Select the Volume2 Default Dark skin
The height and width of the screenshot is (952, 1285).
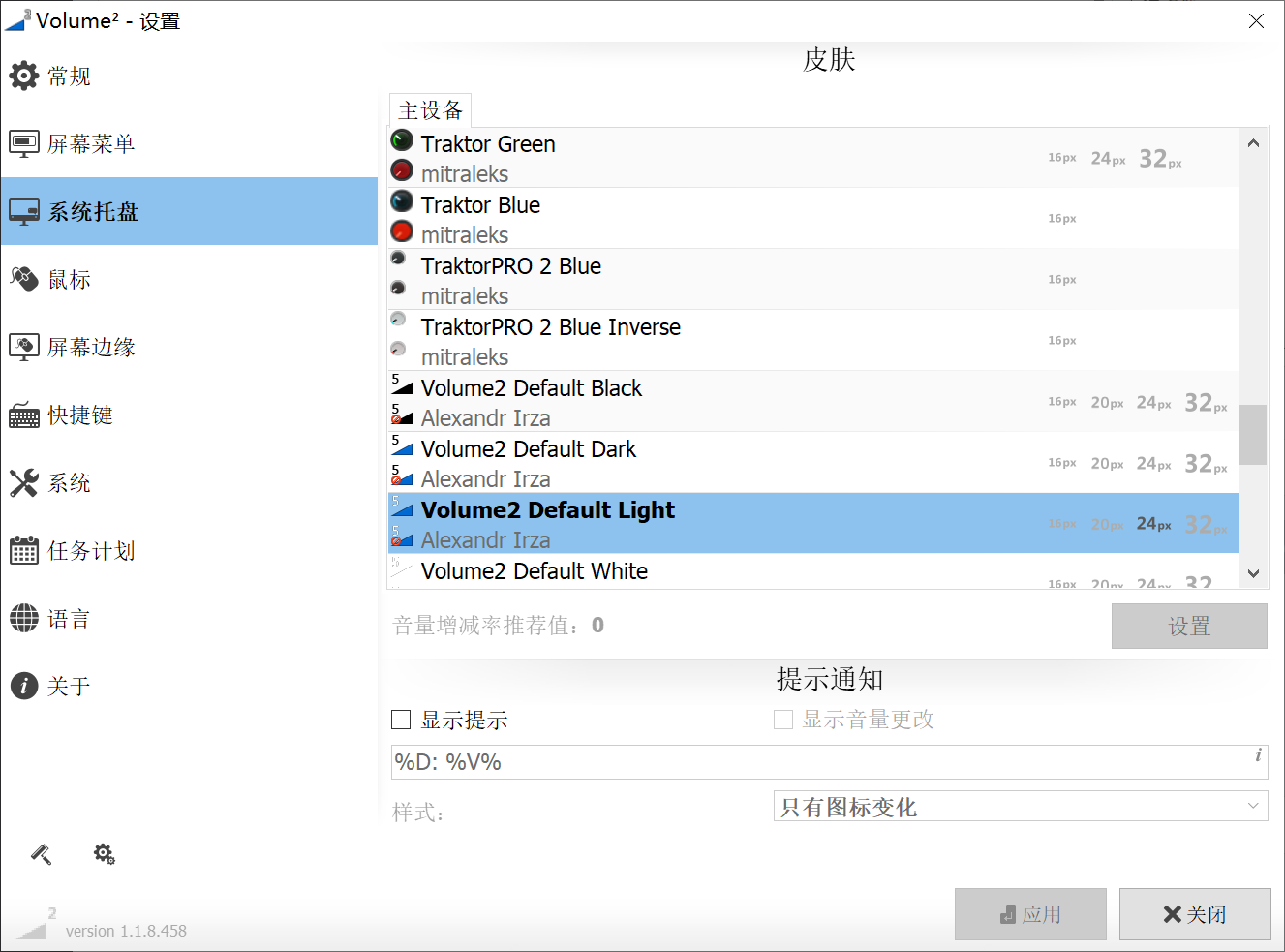[813, 463]
